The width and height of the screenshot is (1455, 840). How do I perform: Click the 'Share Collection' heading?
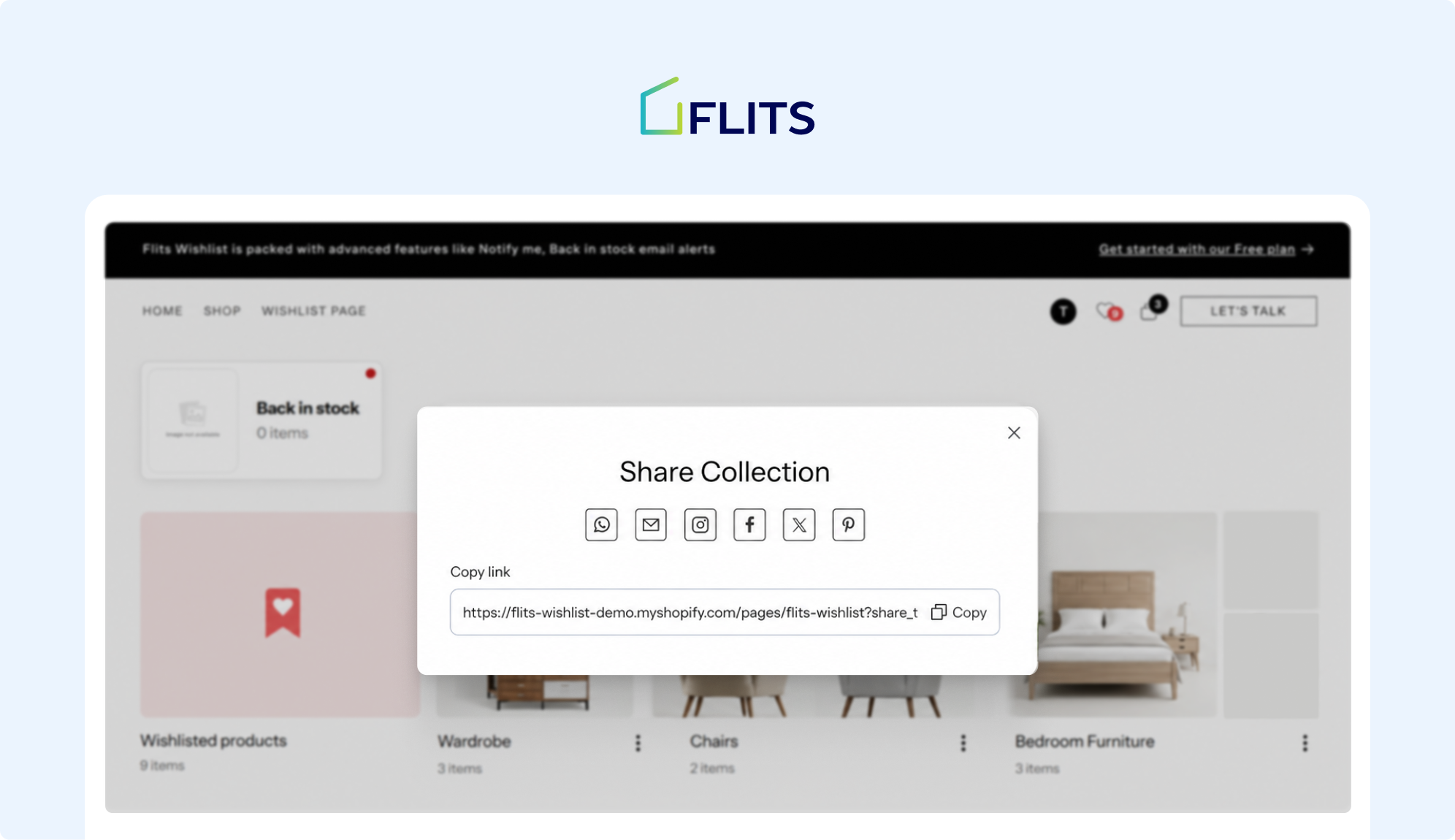pos(725,472)
